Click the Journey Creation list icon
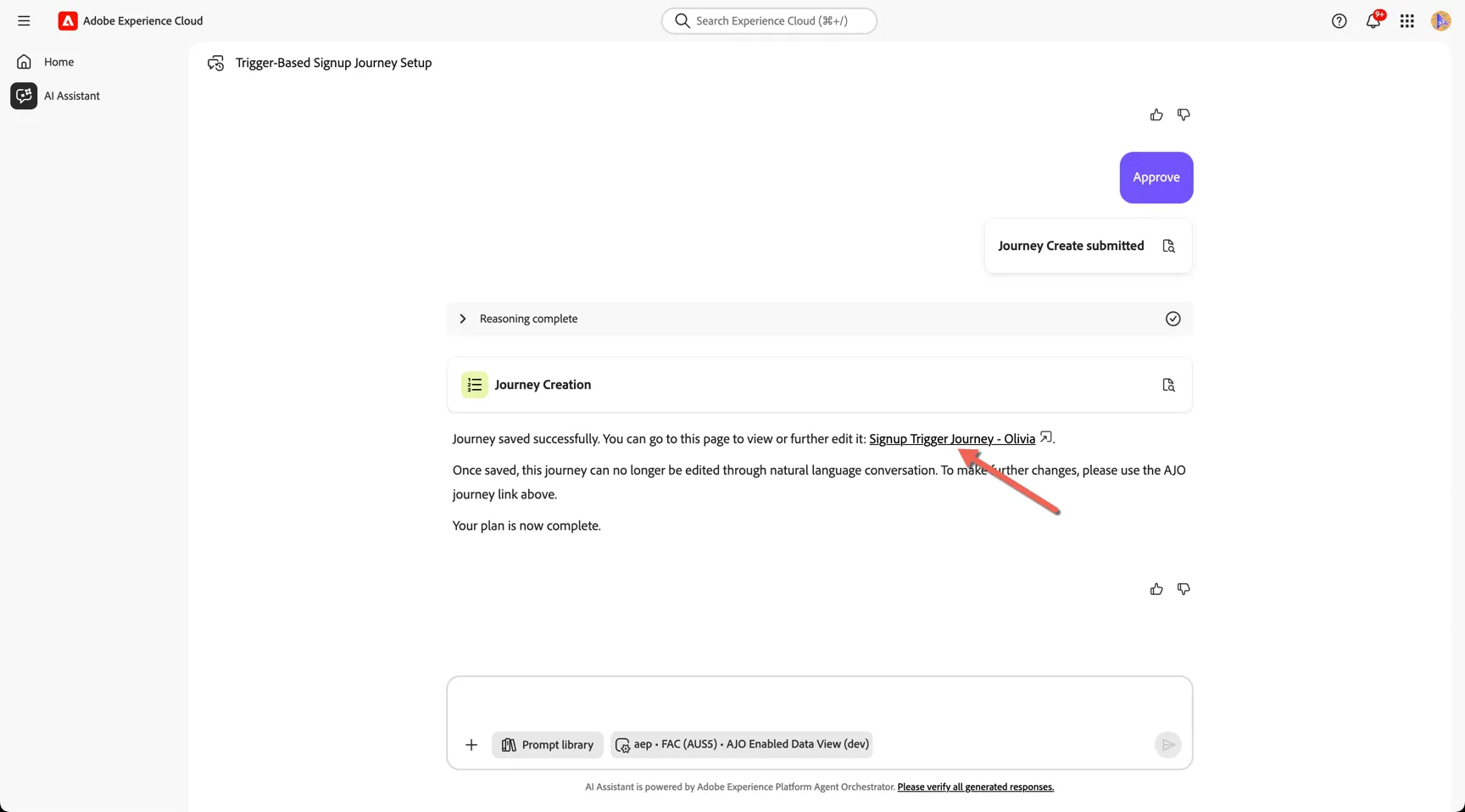Viewport: 1465px width, 812px height. coord(475,385)
